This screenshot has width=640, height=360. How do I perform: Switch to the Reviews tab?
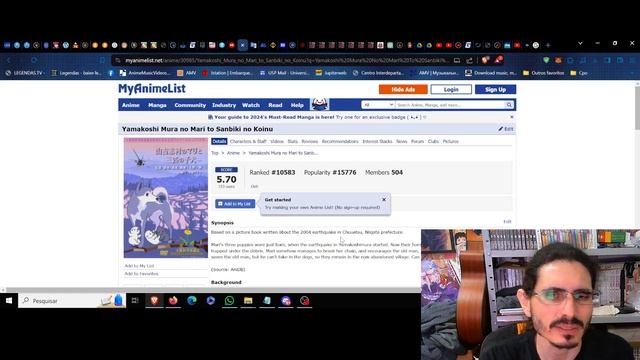point(309,141)
